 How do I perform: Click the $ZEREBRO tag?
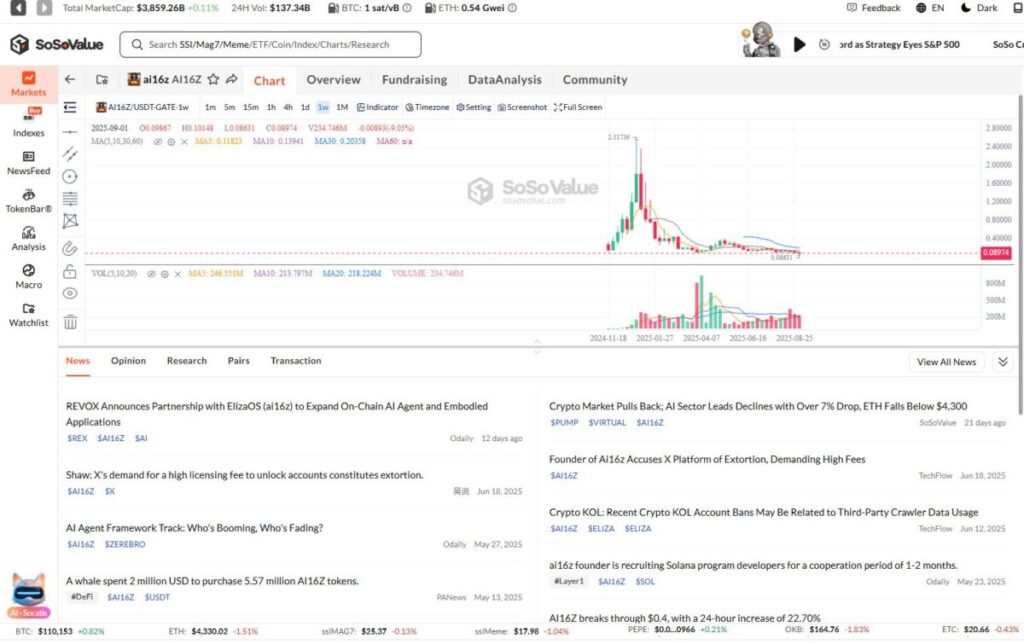(x=125, y=544)
